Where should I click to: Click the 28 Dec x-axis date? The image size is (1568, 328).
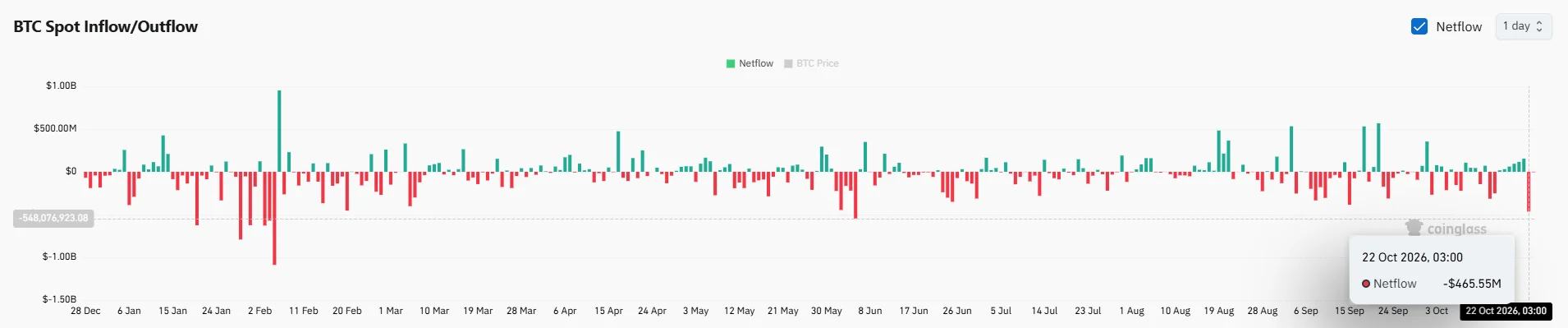85,311
